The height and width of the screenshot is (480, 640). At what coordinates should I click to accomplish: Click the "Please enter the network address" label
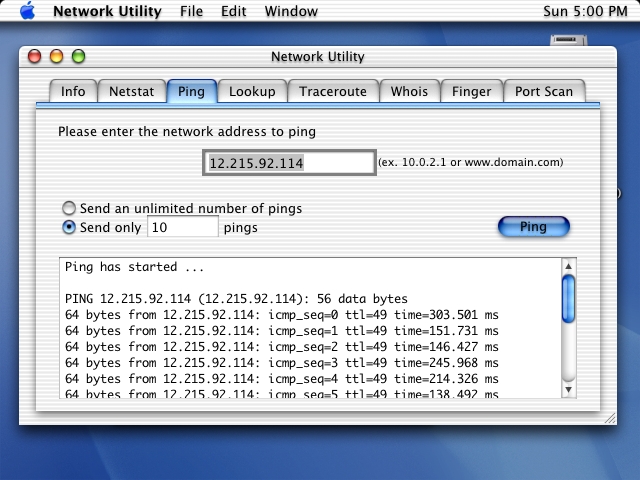[187, 131]
